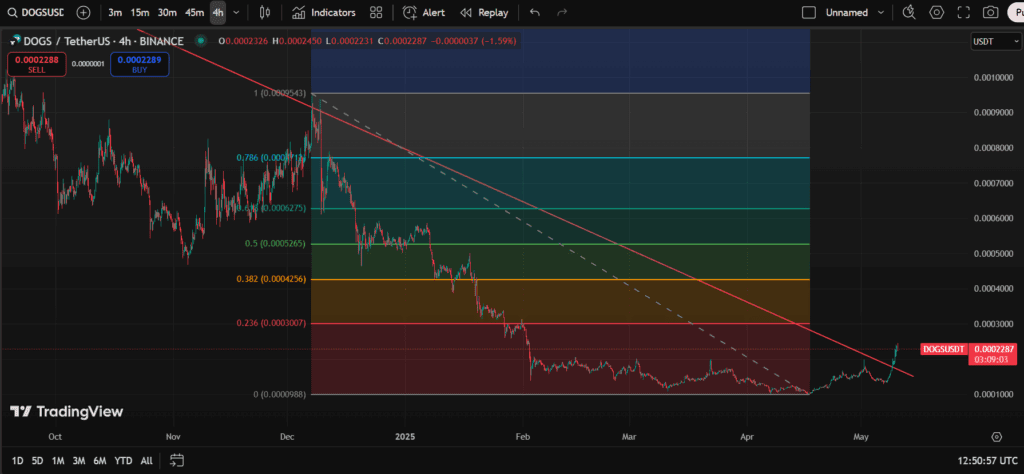Enter fullscreen mode
This screenshot has height=474, width=1024.
coord(964,13)
